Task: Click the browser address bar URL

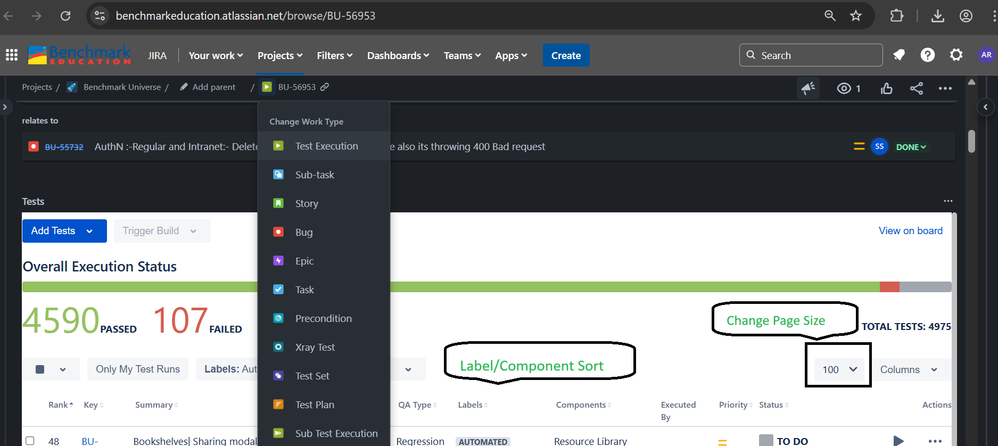Action: pos(246,16)
